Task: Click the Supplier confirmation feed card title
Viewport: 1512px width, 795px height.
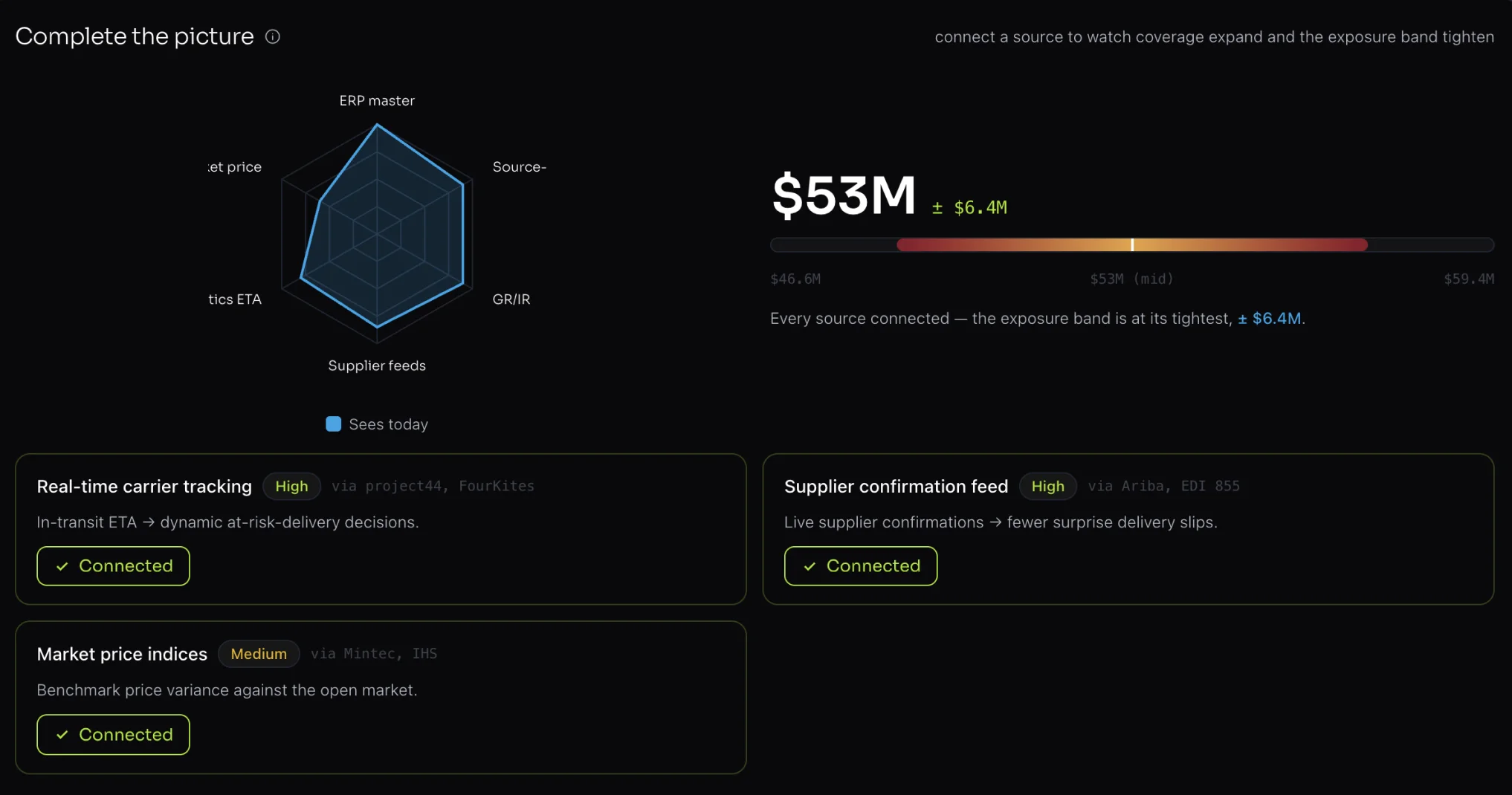Action: tap(896, 487)
